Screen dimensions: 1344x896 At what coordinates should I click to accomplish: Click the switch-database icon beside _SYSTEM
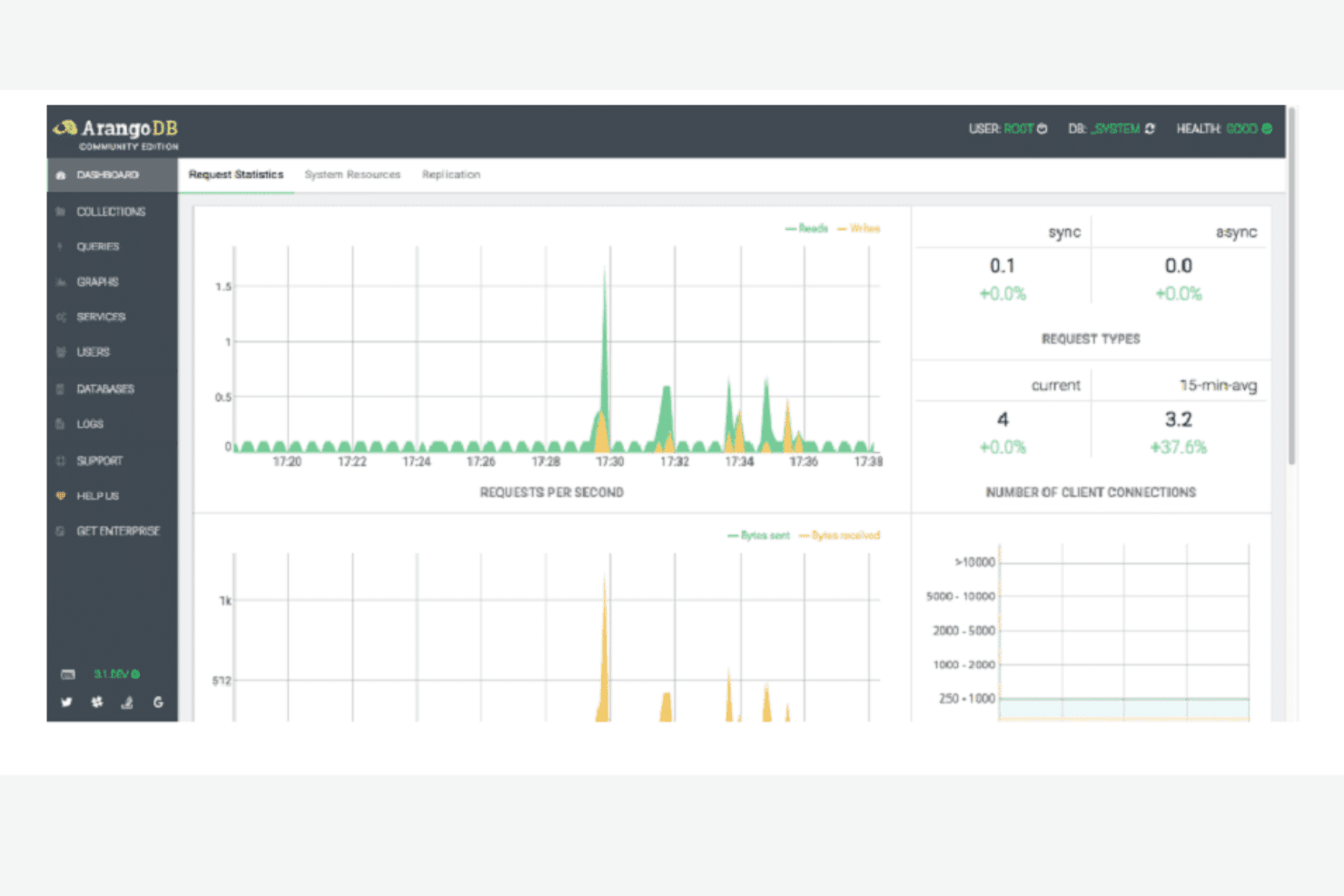pyautogui.click(x=1150, y=129)
